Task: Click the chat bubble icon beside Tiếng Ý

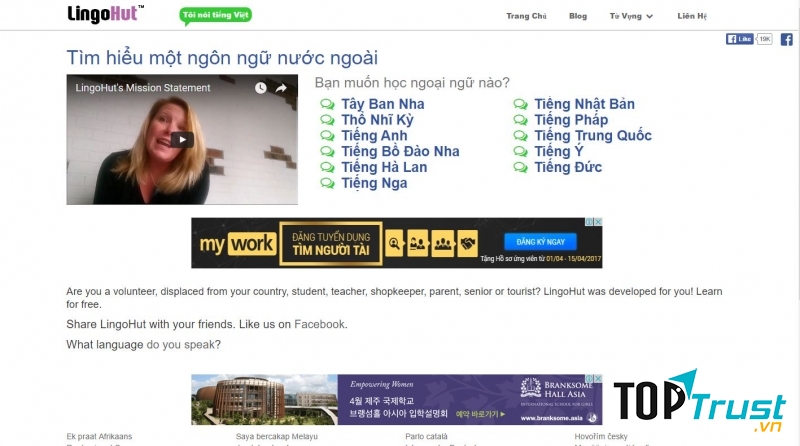Action: (x=520, y=152)
